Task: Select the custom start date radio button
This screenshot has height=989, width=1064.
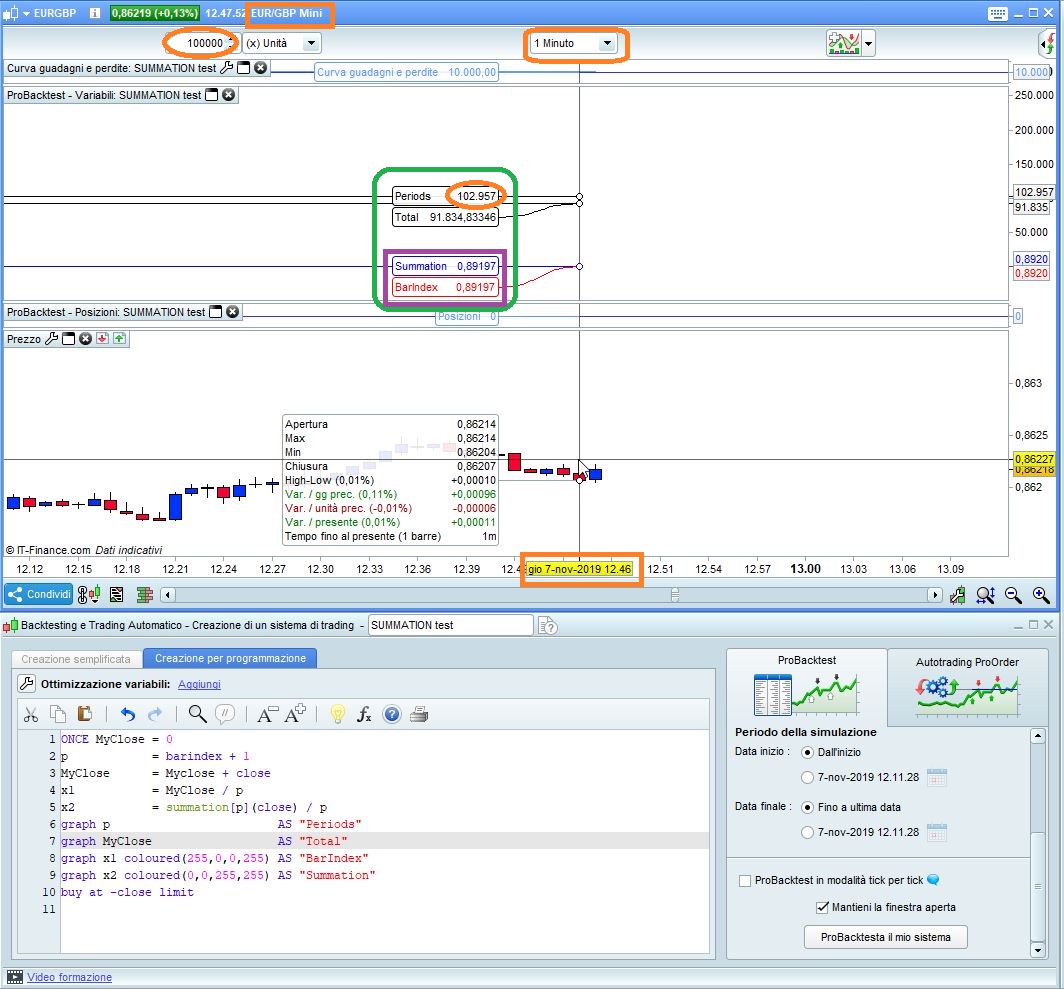Action: (x=808, y=777)
